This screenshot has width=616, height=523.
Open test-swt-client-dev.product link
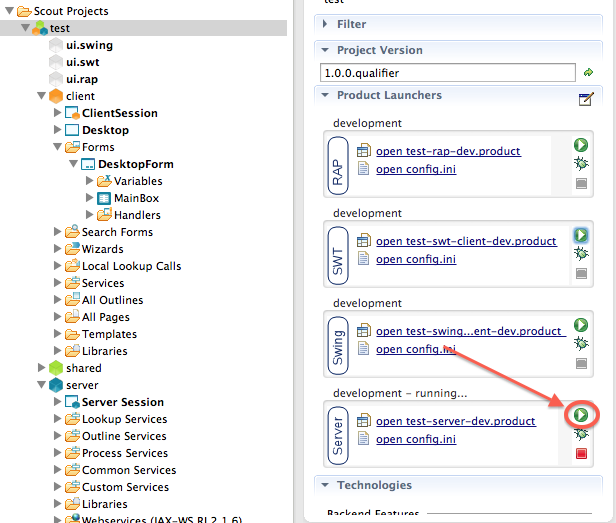466,241
